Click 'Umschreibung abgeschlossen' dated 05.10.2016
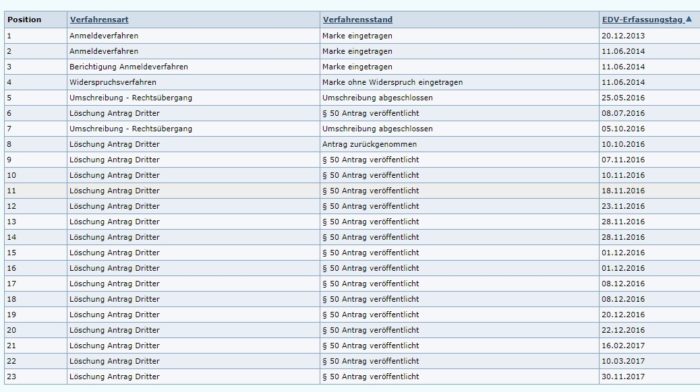The width and height of the screenshot is (700, 392). point(377,129)
